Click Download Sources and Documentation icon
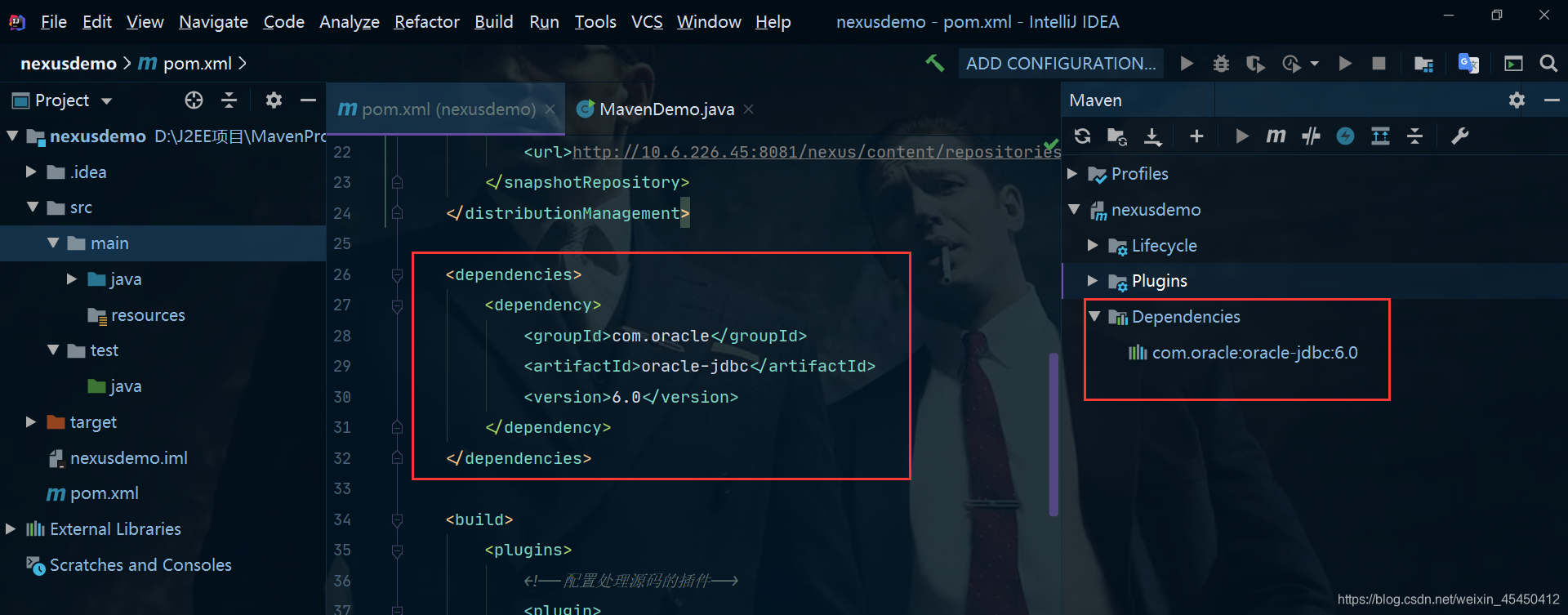The width and height of the screenshot is (1568, 615). tap(1152, 136)
